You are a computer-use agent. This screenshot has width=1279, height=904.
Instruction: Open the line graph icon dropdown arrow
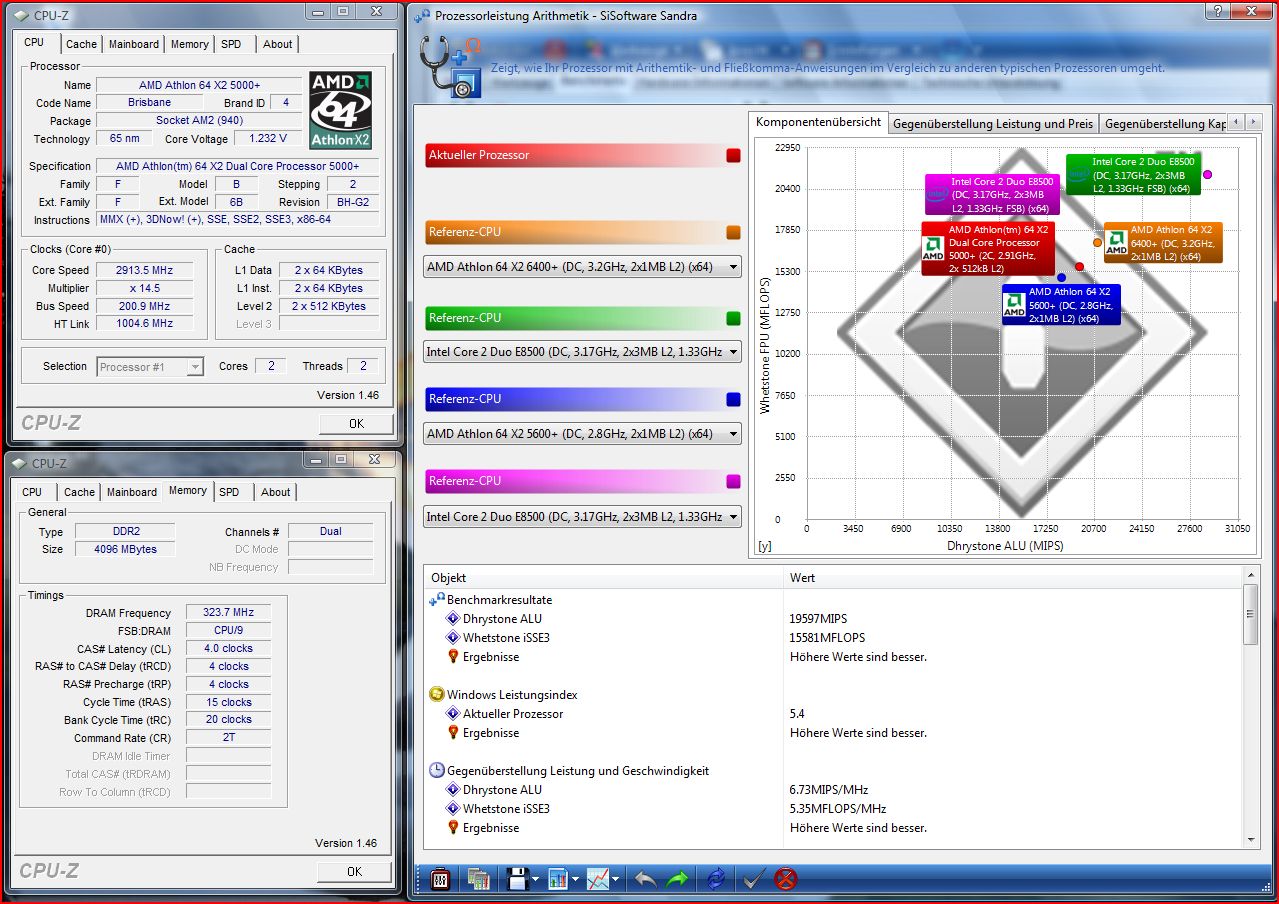tap(615, 880)
